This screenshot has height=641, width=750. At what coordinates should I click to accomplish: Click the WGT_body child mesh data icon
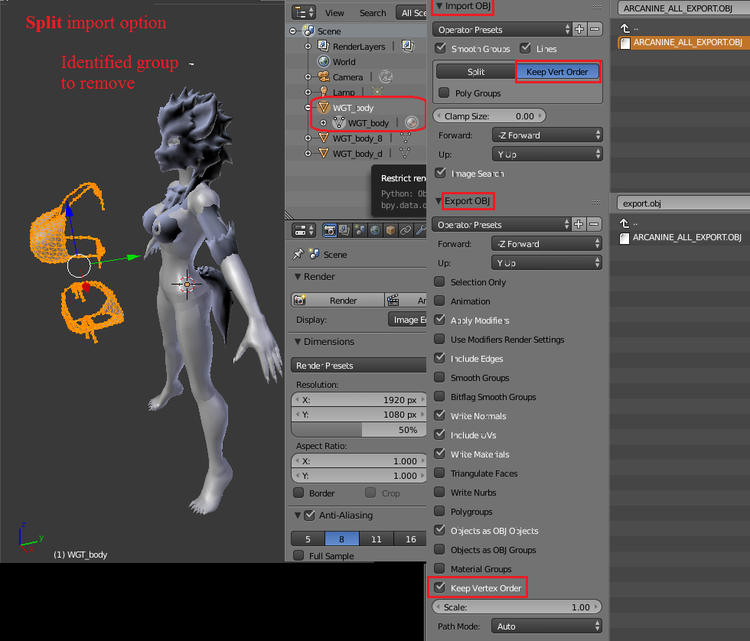339,123
